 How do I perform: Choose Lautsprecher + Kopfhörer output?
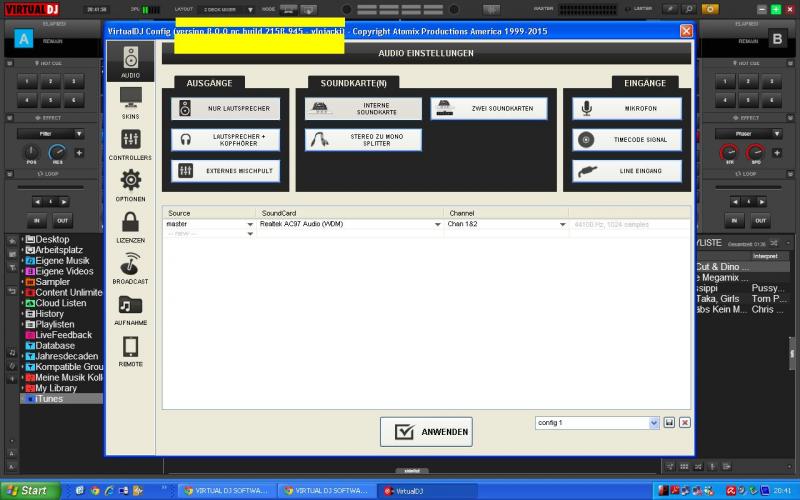pyautogui.click(x=226, y=140)
